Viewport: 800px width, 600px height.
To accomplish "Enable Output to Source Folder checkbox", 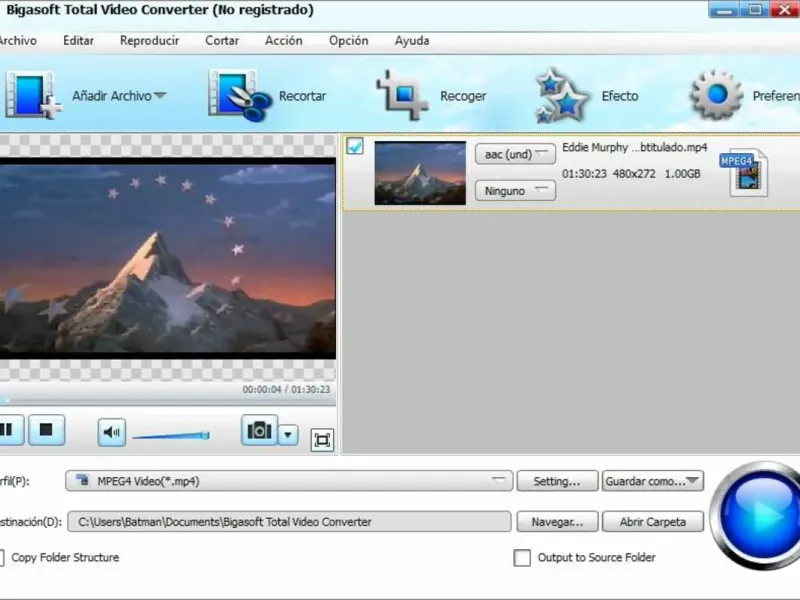I will click(x=522, y=558).
